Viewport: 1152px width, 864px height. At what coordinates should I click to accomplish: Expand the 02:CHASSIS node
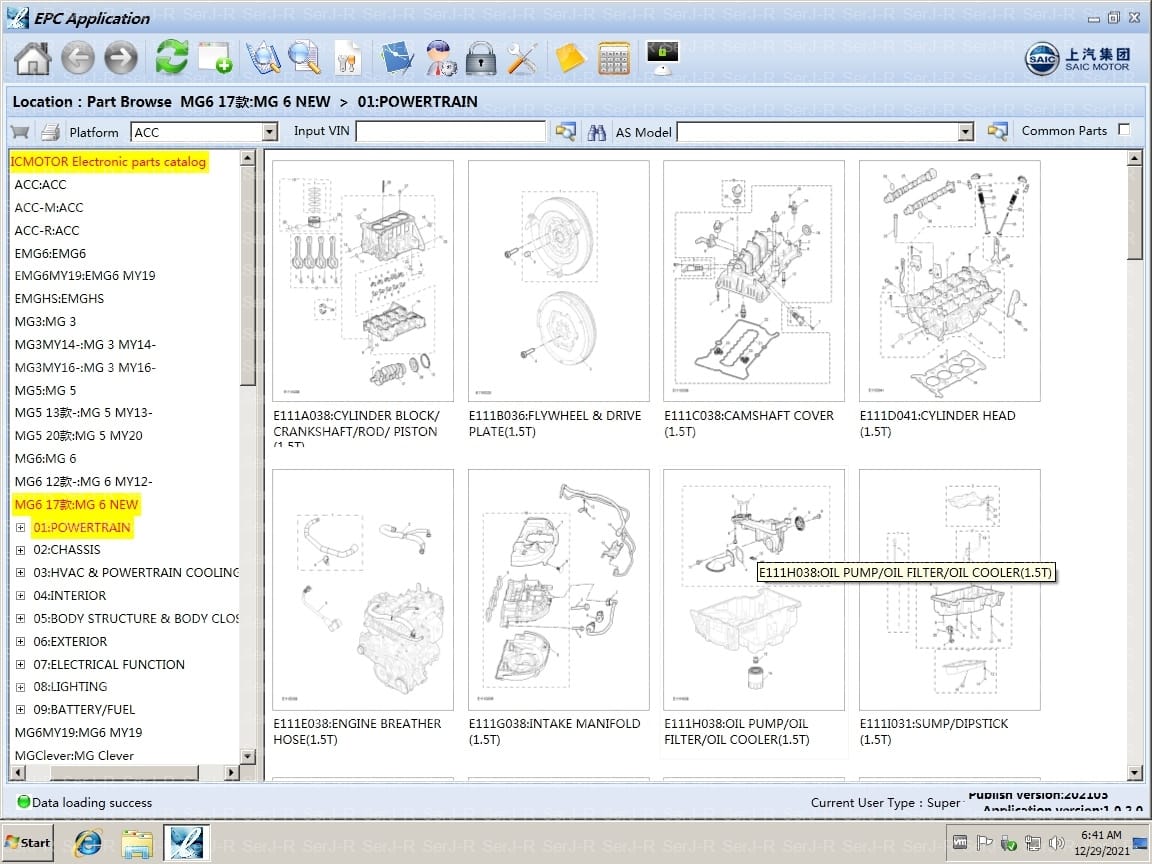tap(21, 550)
